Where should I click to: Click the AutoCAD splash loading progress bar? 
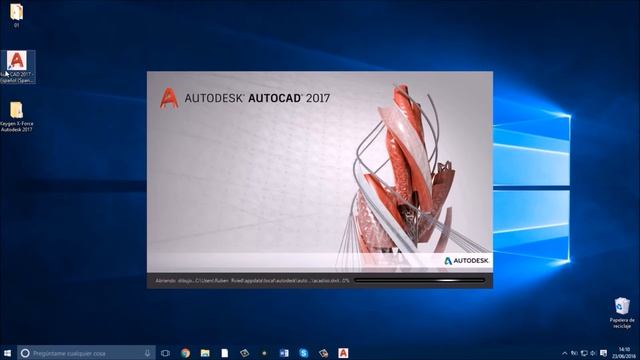tap(420, 280)
